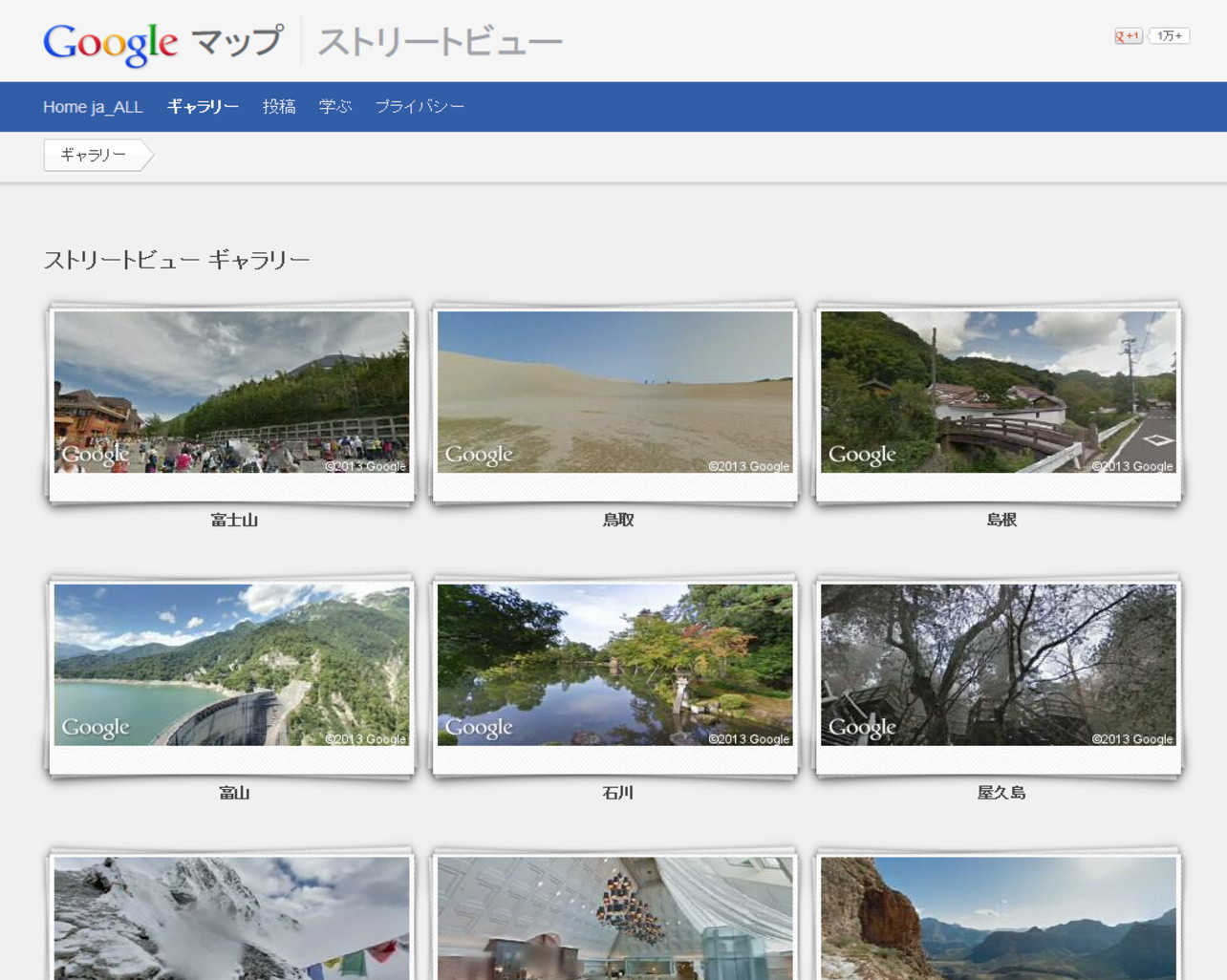Open the 屋久島 forest thumbnail
The width and height of the screenshot is (1227, 980).
pyautogui.click(x=999, y=665)
